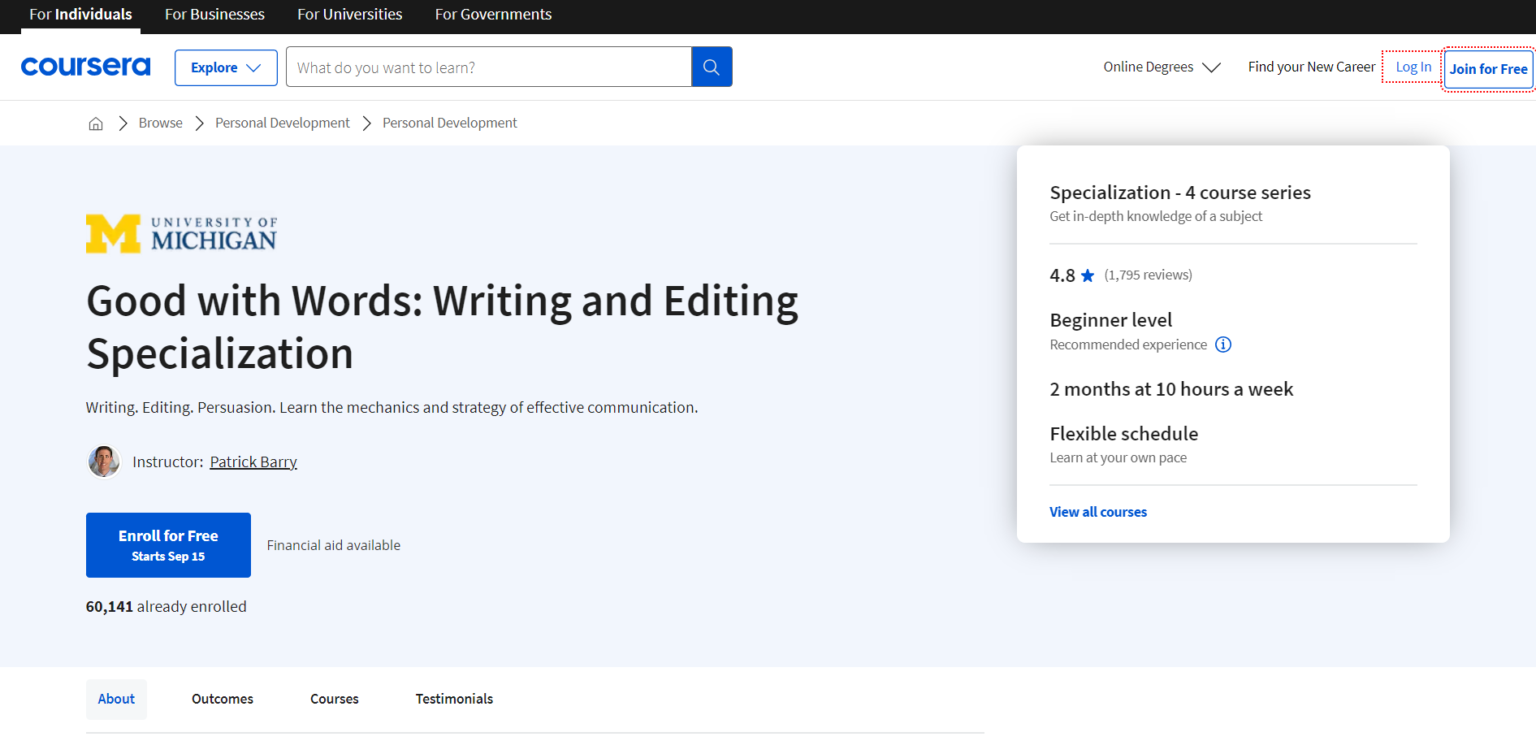Click the Coursera logo
This screenshot has height=741, width=1536.
pos(85,66)
